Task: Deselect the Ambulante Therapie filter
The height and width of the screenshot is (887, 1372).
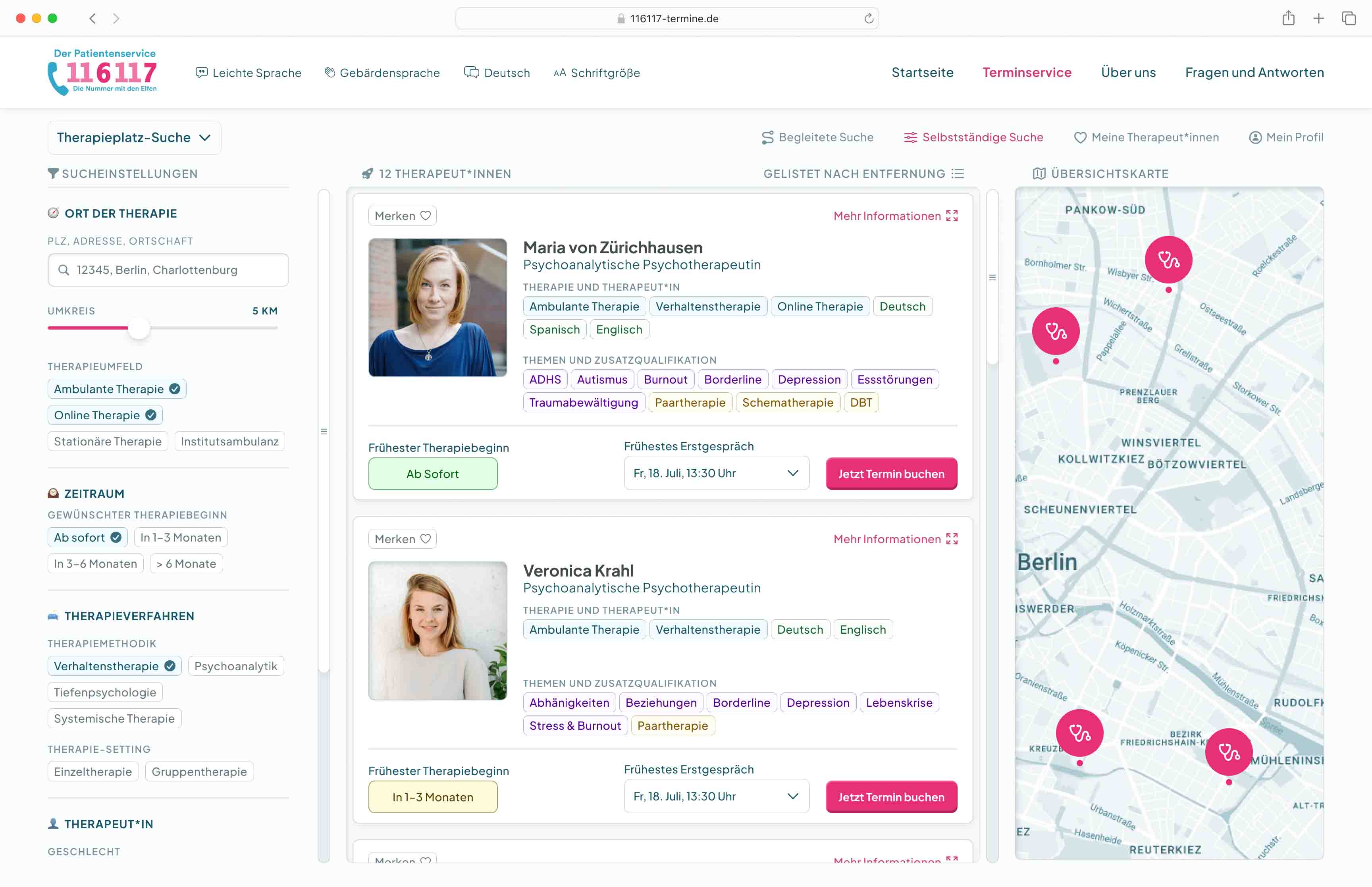Action: coord(117,389)
